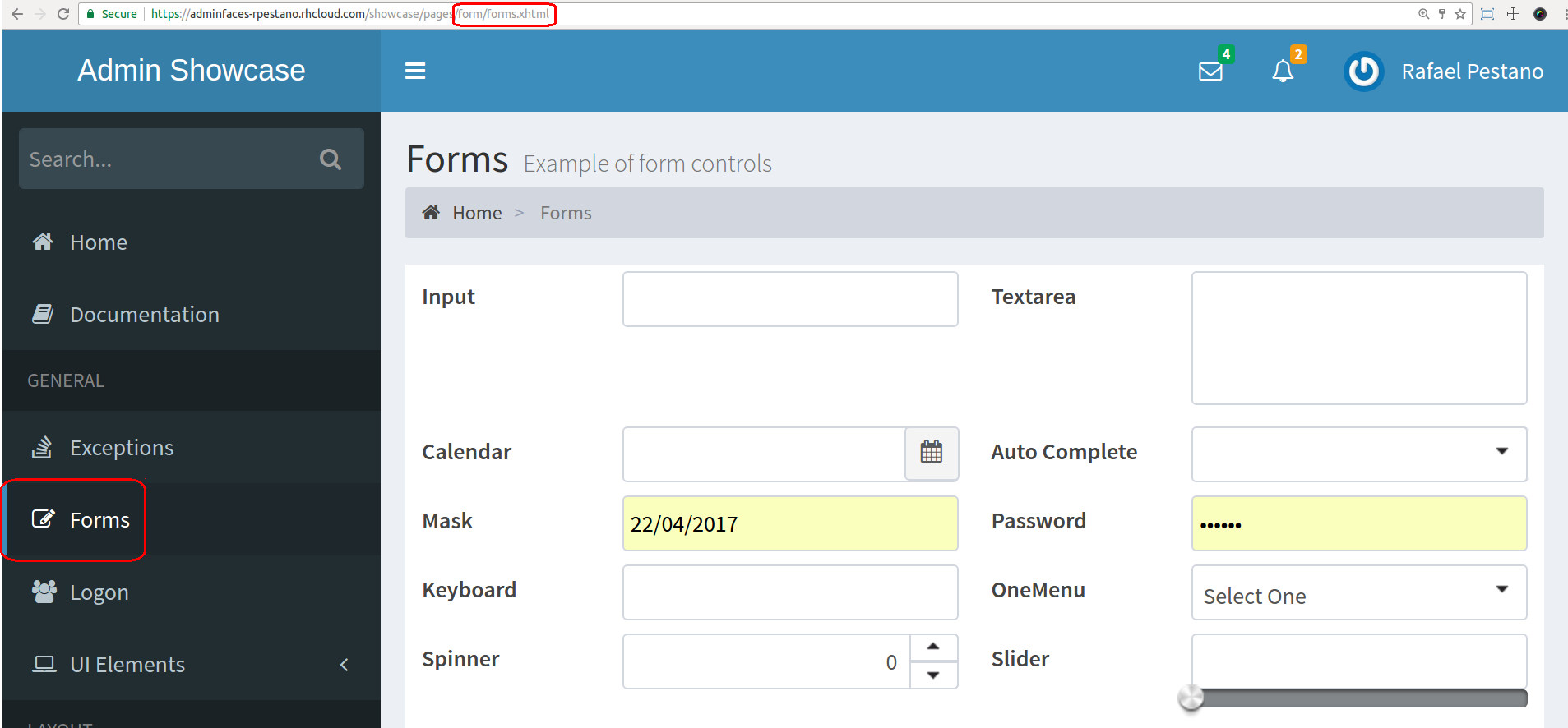Click the GENERAL section header

click(66, 380)
